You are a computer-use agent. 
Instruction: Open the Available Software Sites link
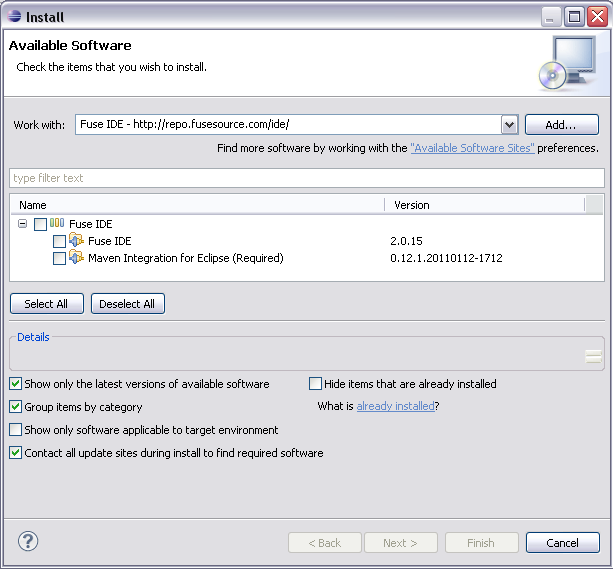472,148
